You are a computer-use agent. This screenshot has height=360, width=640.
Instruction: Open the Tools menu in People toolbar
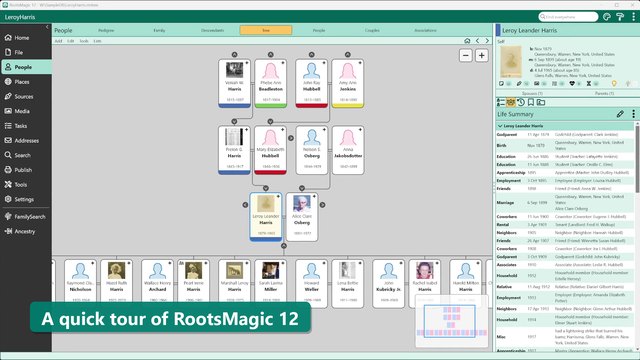pos(84,41)
